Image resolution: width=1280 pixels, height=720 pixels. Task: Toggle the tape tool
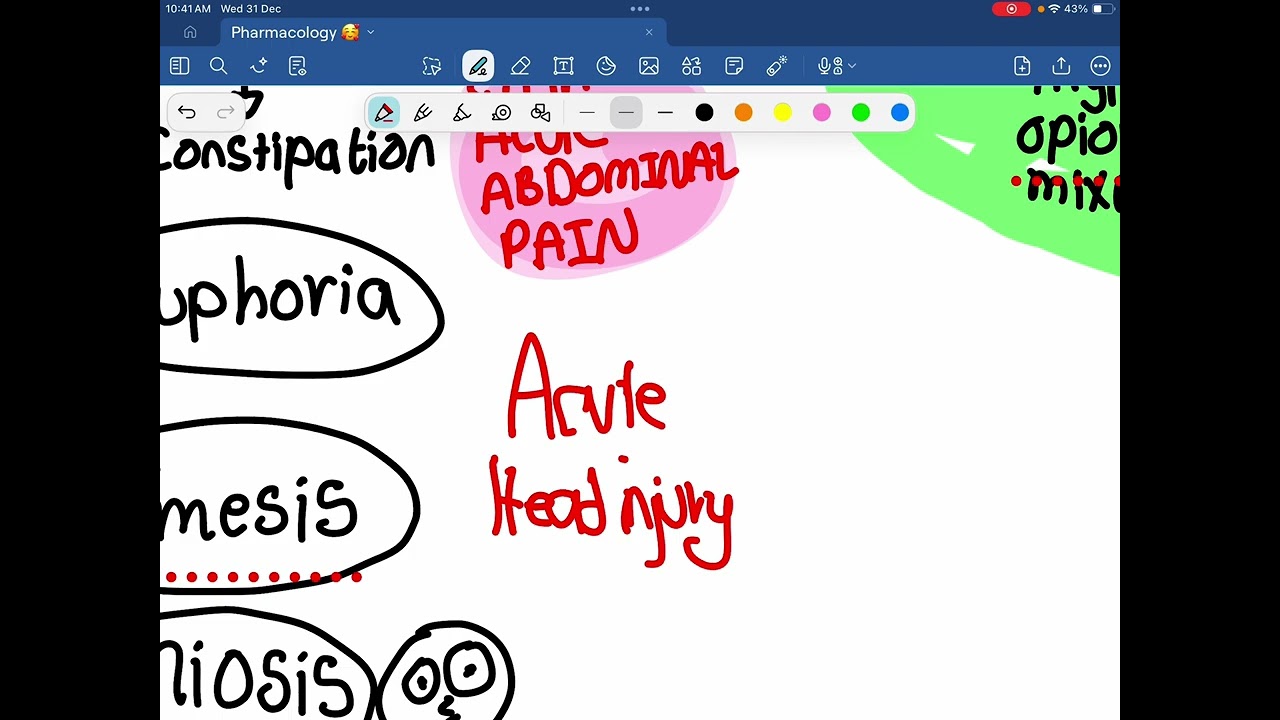(501, 112)
